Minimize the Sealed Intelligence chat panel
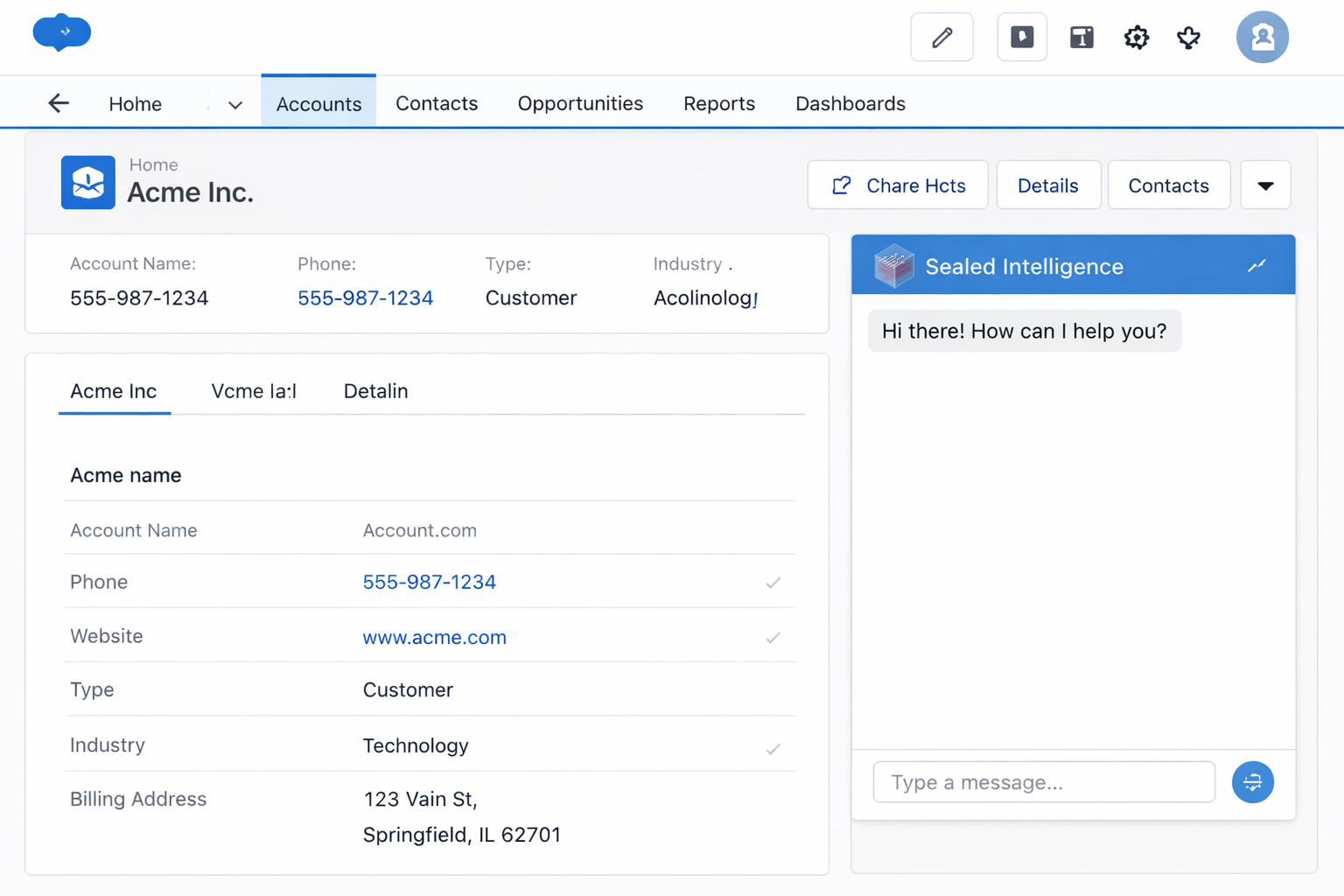Viewport: 1344px width, 896px height. (x=1256, y=266)
